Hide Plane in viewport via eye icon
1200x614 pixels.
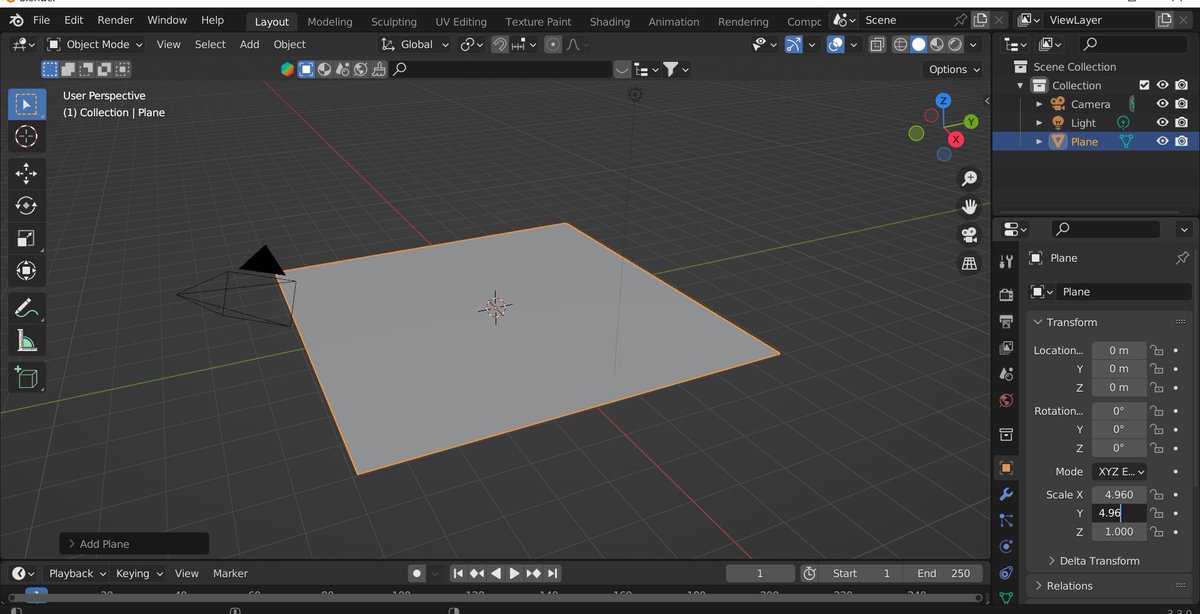1163,142
